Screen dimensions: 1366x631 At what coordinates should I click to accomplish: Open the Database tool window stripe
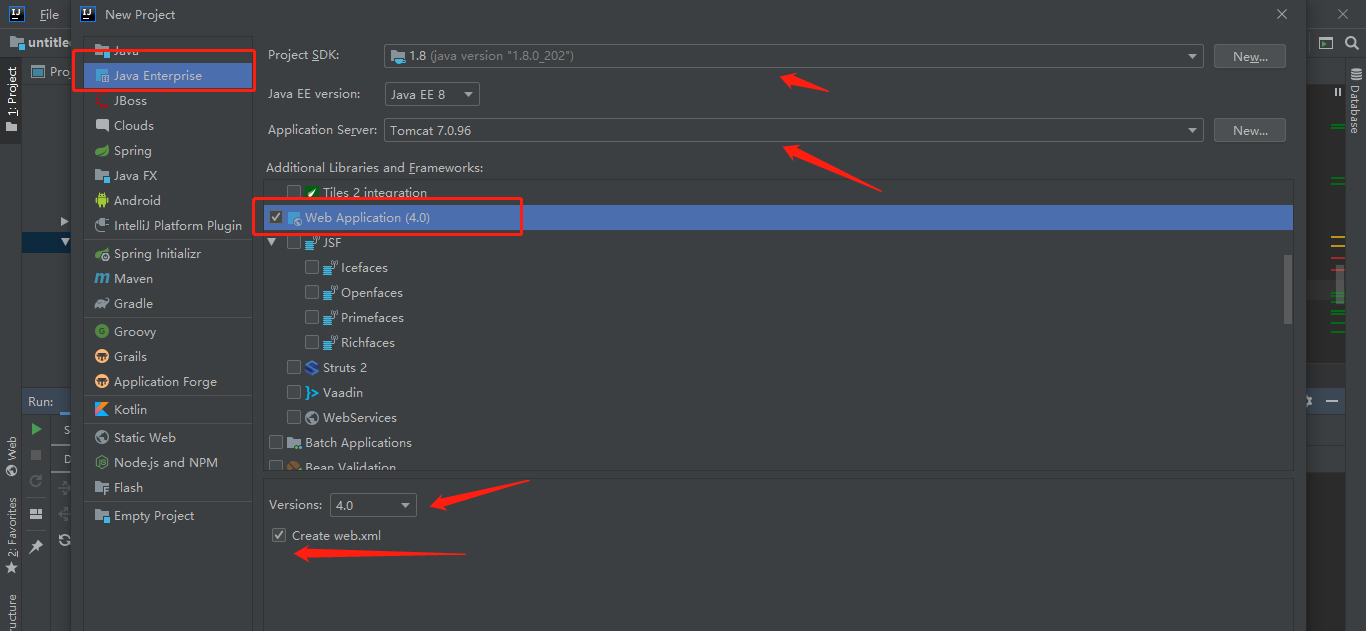(1355, 102)
